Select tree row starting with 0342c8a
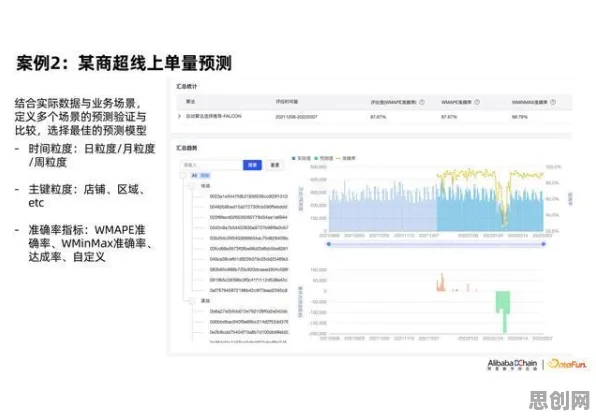 pyautogui.click(x=249, y=228)
